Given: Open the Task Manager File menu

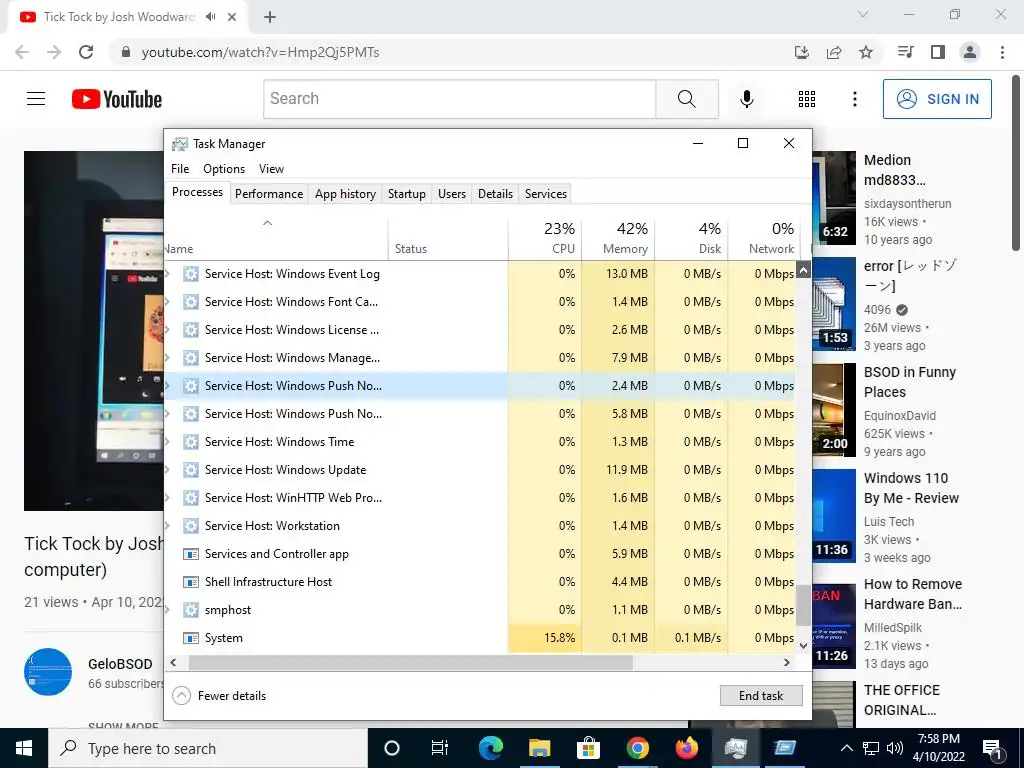Looking at the screenshot, I should [180, 168].
